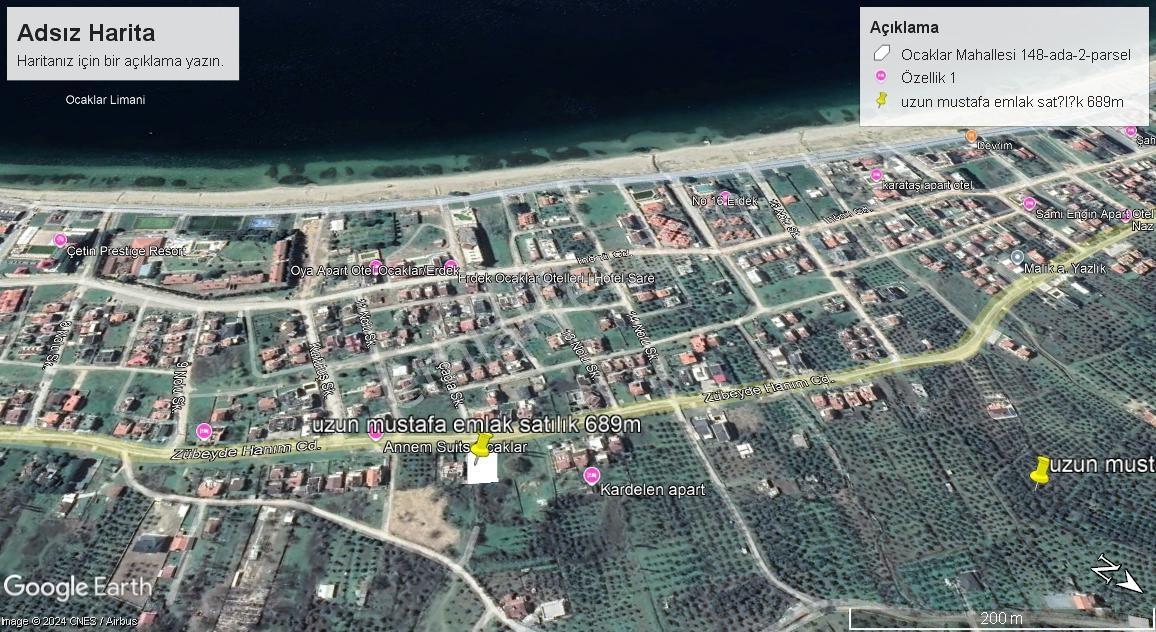Image resolution: width=1156 pixels, height=632 pixels.
Task: Click the pink marker for karataş apart otel
Action: [x=877, y=176]
